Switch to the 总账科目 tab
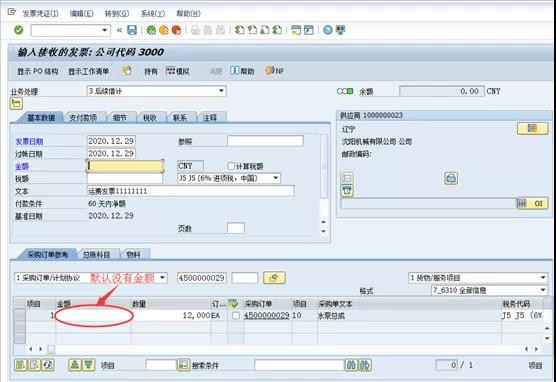This screenshot has height=382, width=556. coord(96,254)
